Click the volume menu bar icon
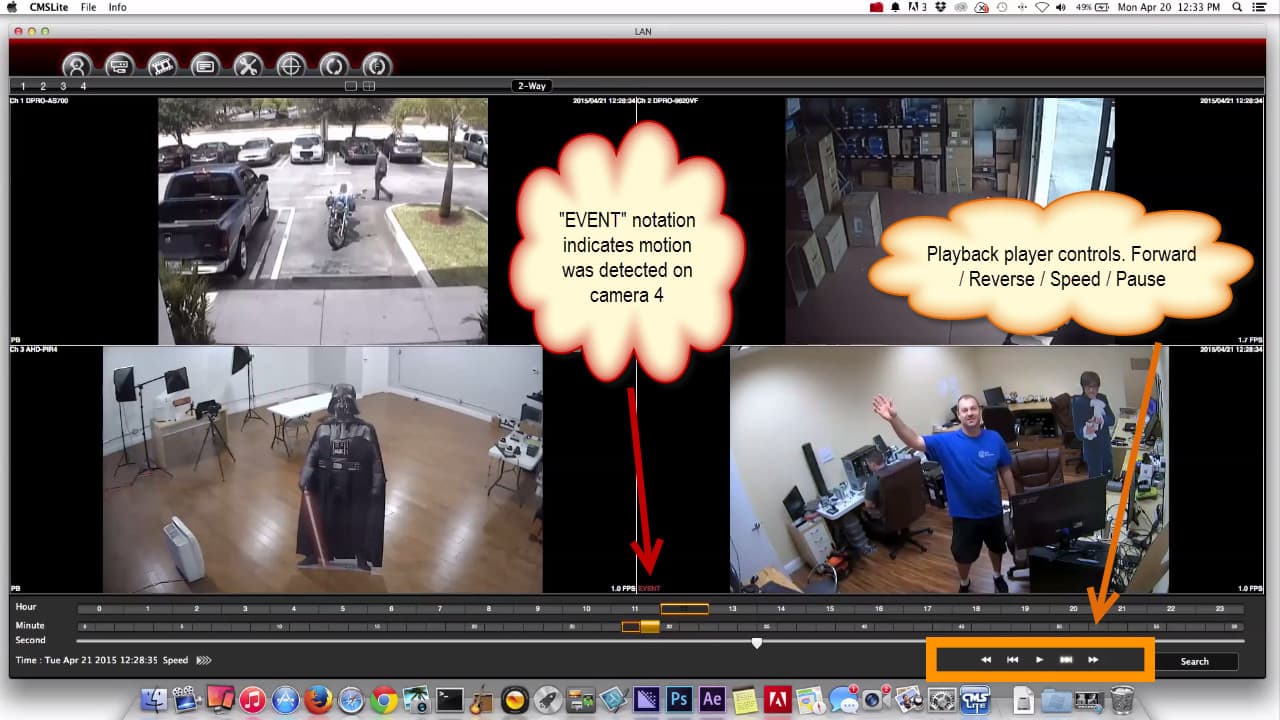1280x720 pixels. (x=1063, y=7)
